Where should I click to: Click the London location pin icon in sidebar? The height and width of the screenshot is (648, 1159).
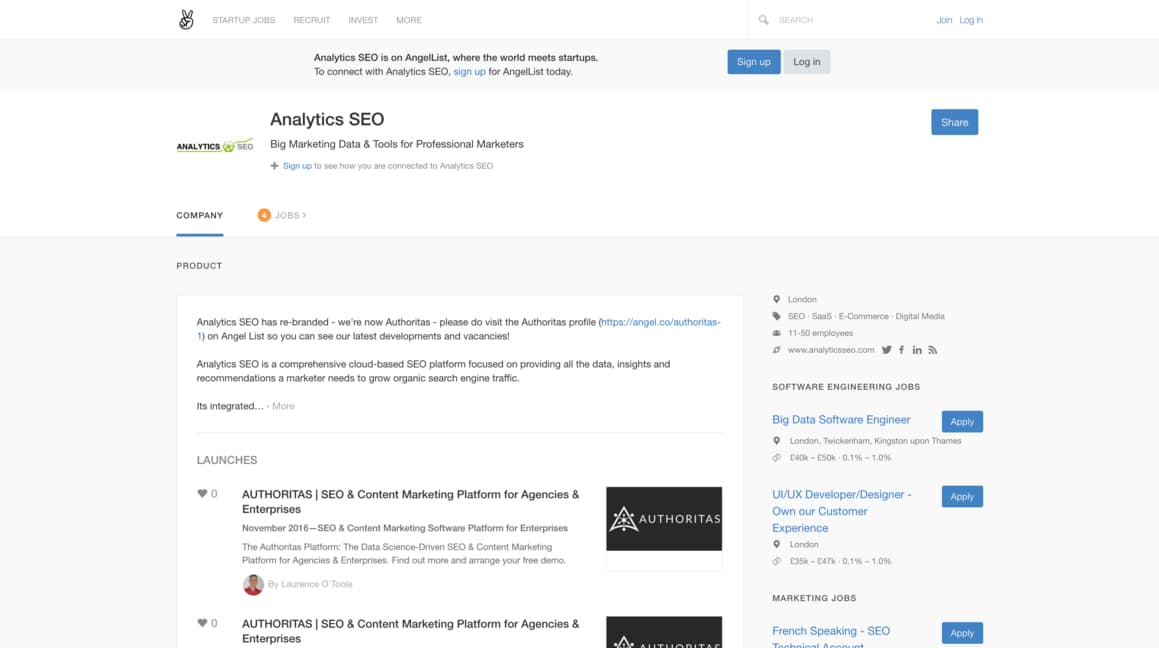[x=776, y=299]
